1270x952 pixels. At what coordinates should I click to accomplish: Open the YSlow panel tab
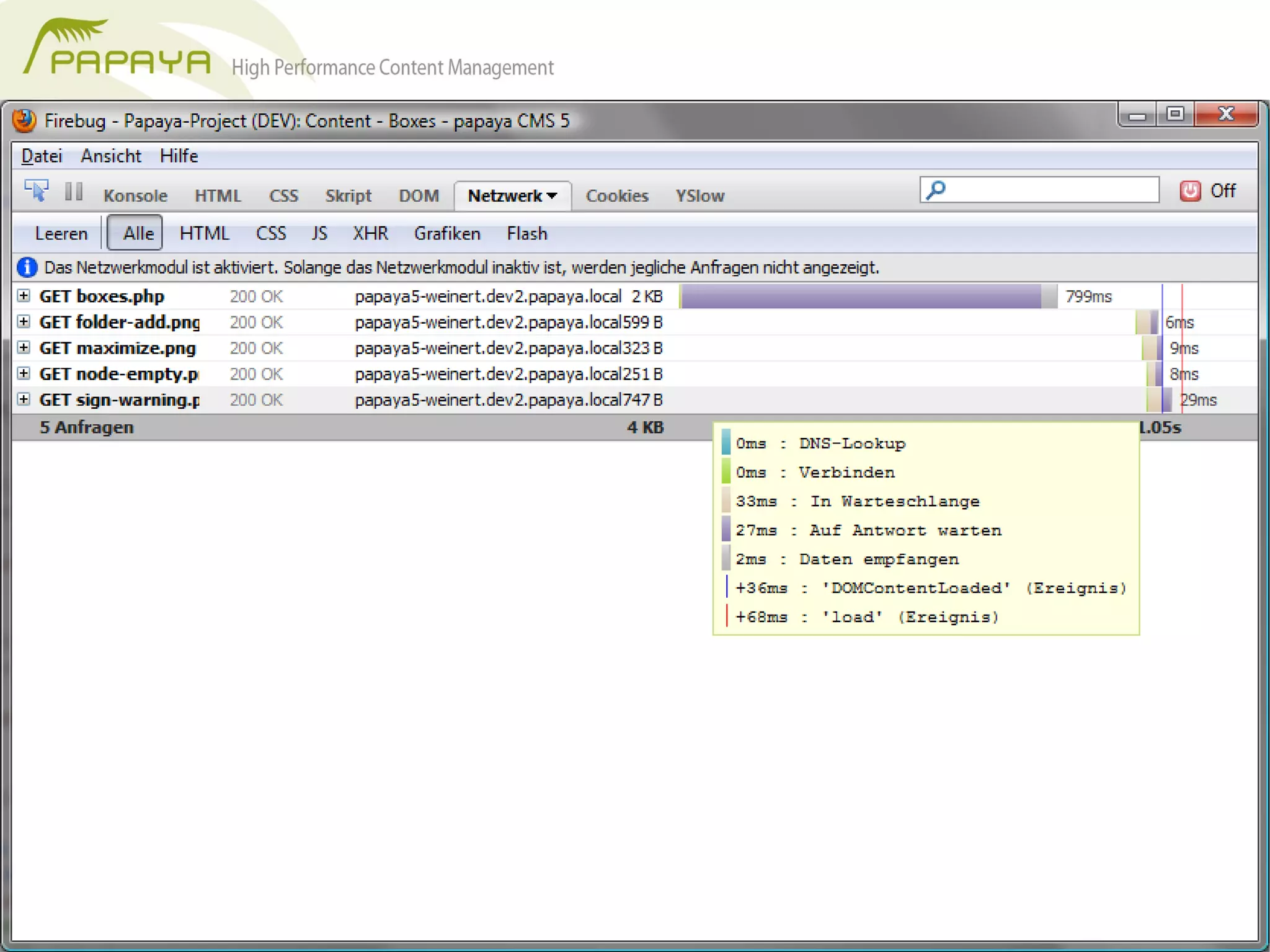click(x=699, y=196)
